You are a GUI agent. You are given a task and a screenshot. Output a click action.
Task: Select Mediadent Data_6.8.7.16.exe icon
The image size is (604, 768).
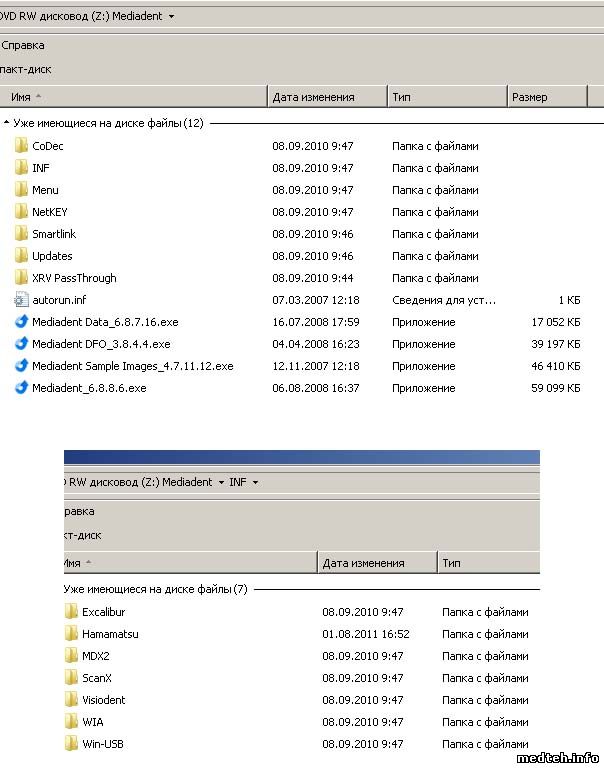click(x=21, y=322)
